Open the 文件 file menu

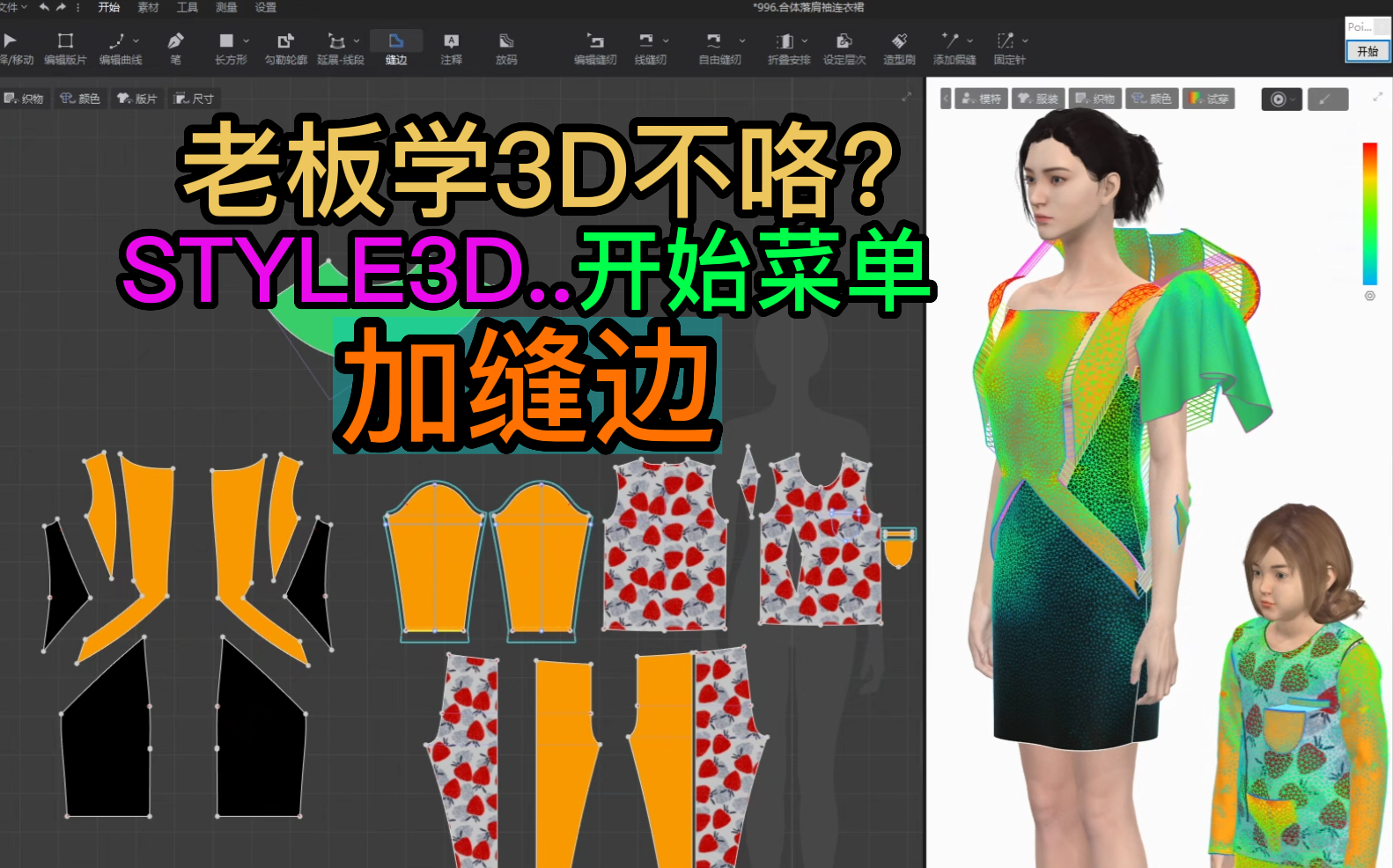(12, 7)
